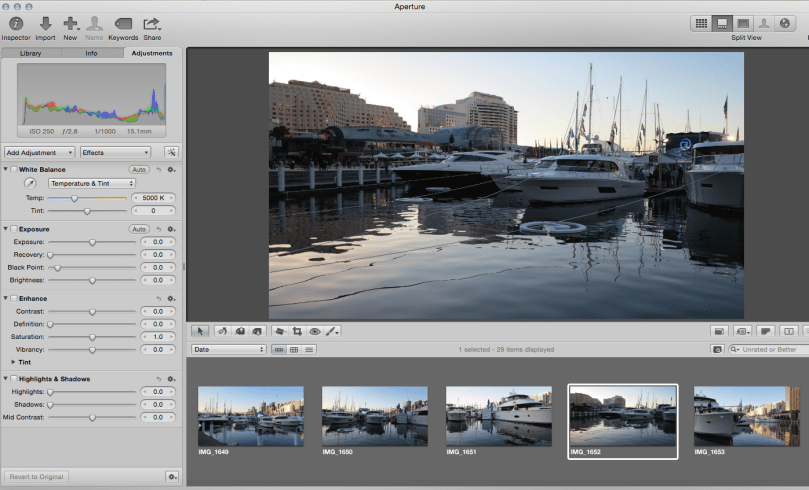
Task: Click the auto enhance magic wand button
Action: (171, 152)
